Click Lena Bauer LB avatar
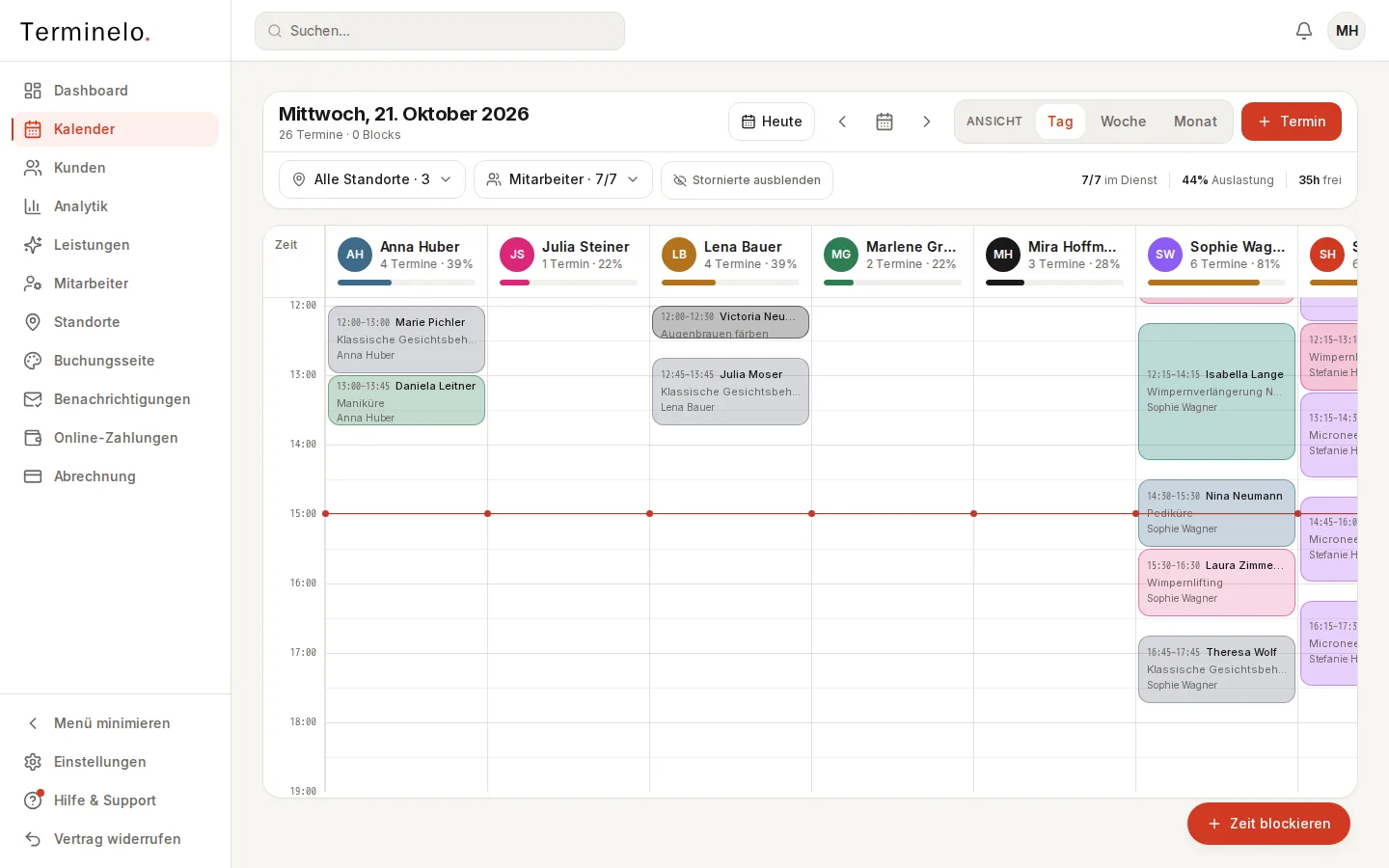The width and height of the screenshot is (1389, 868). pyautogui.click(x=679, y=255)
